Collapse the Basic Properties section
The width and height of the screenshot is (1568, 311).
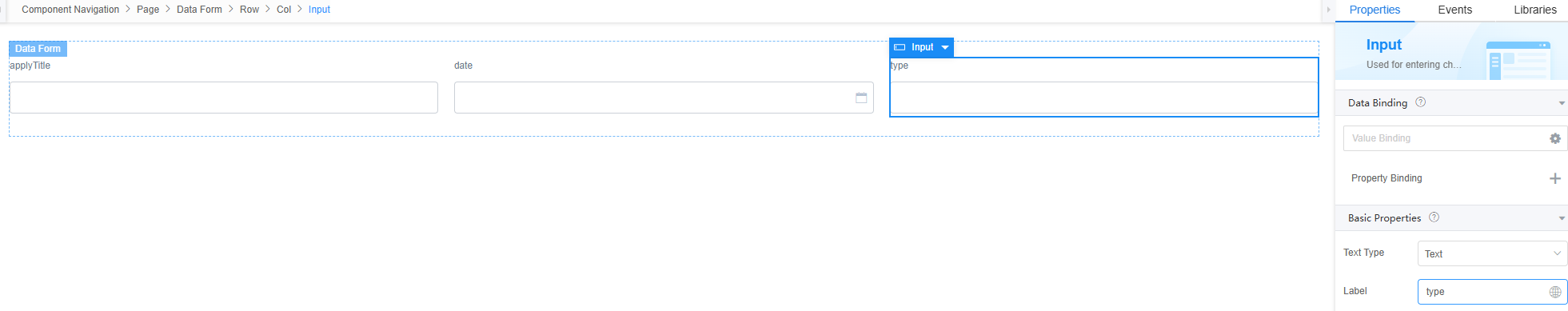click(1561, 218)
